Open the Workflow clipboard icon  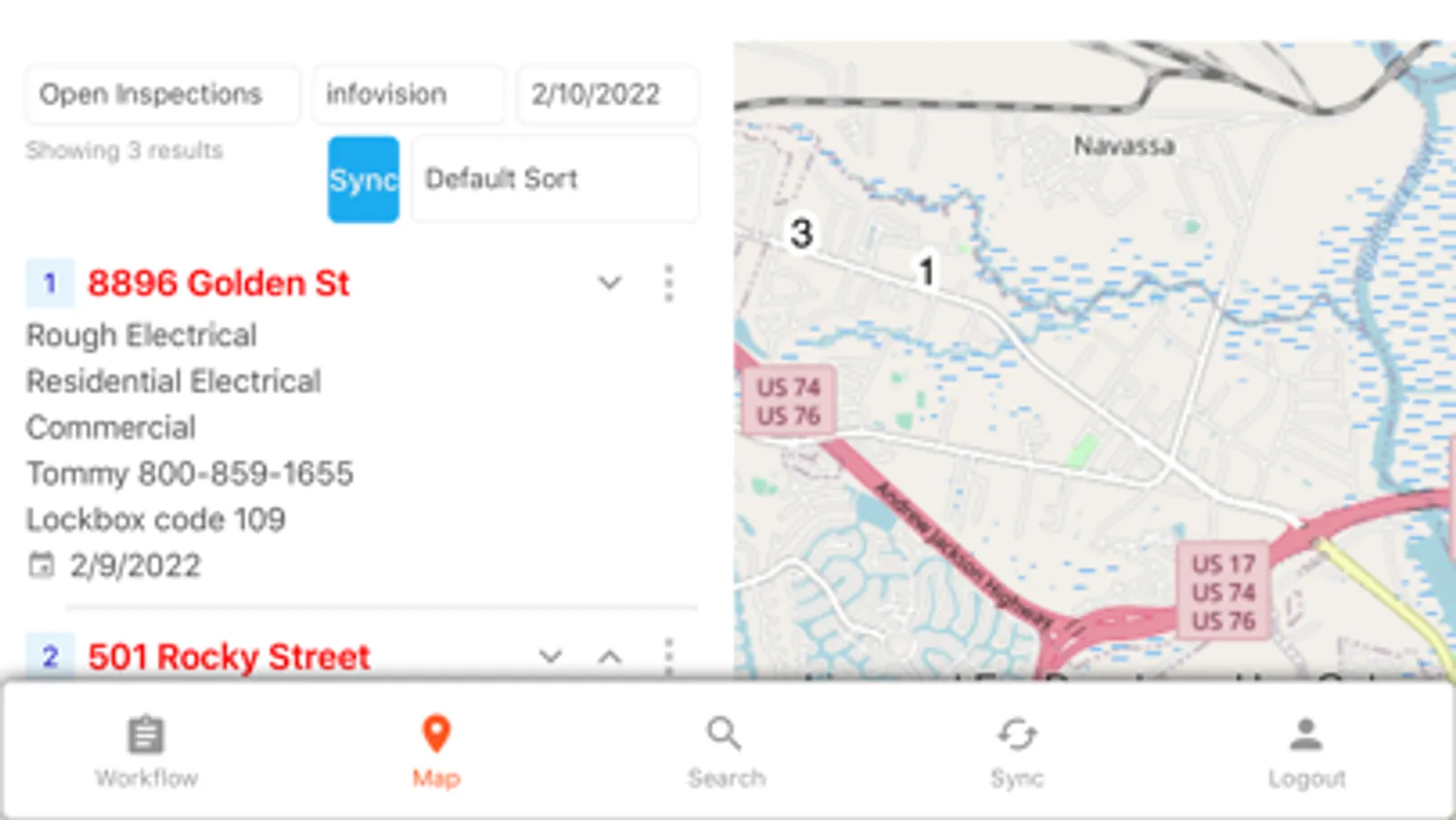(146, 734)
